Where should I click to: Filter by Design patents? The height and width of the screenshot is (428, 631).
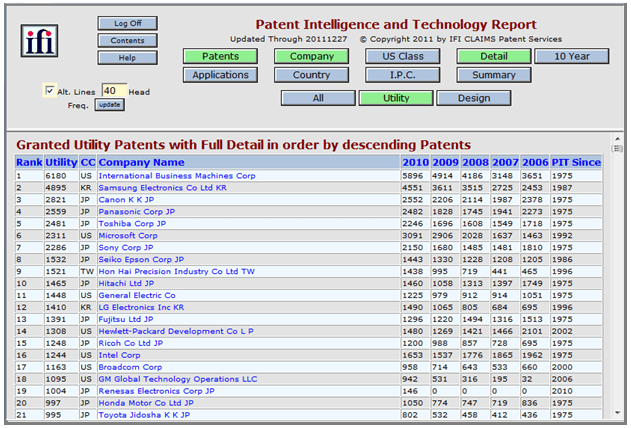pyautogui.click(x=474, y=98)
